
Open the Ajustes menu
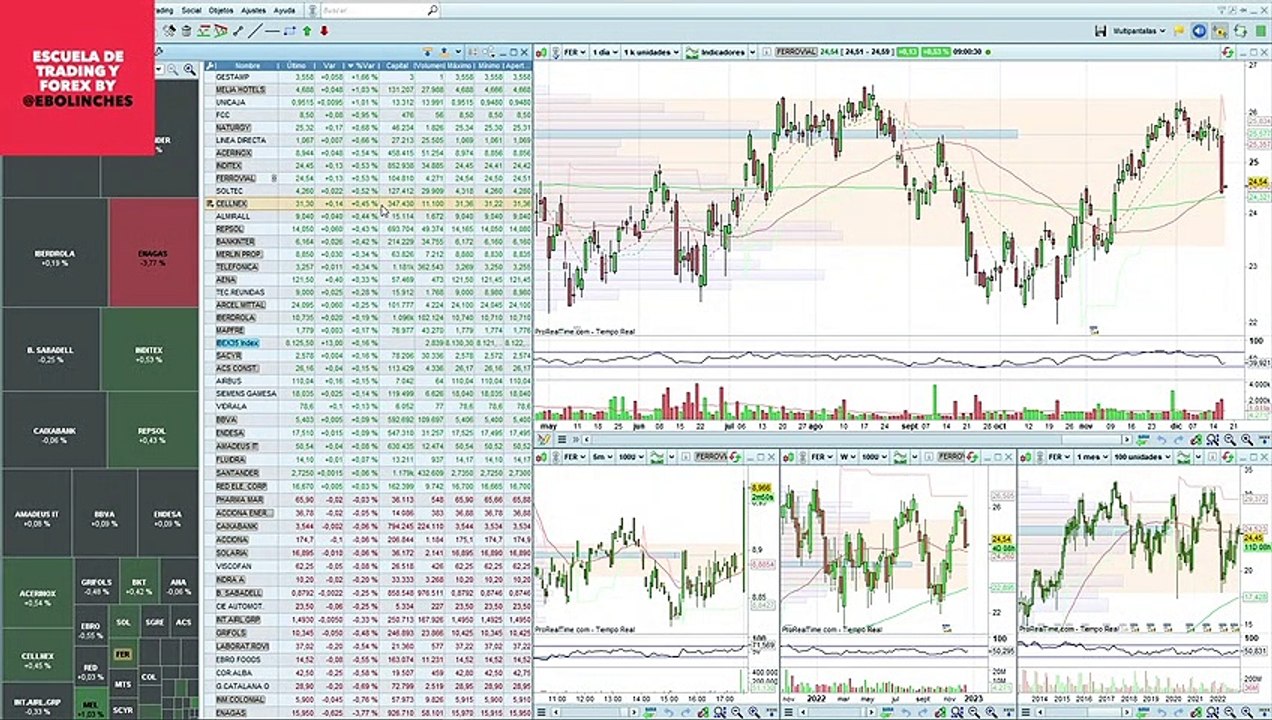[253, 11]
